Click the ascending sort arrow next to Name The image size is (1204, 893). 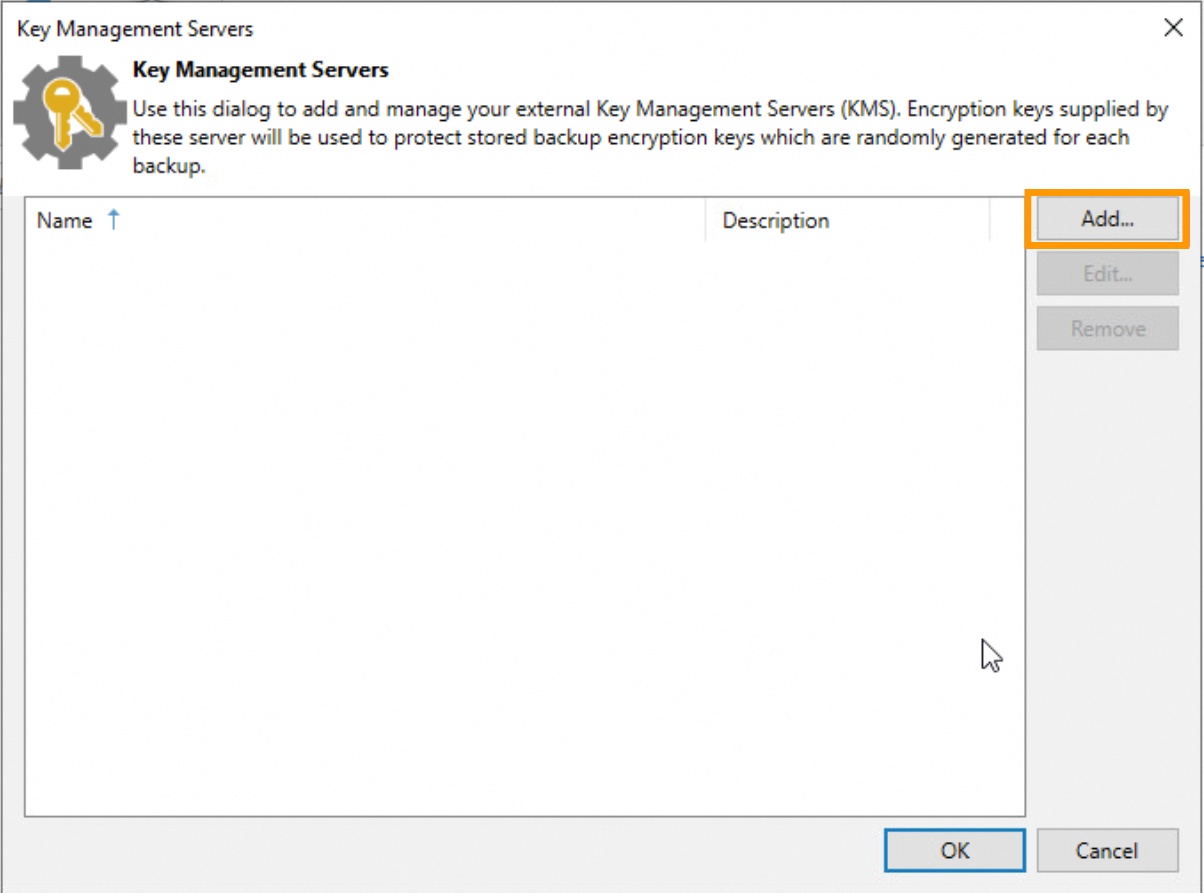(113, 220)
